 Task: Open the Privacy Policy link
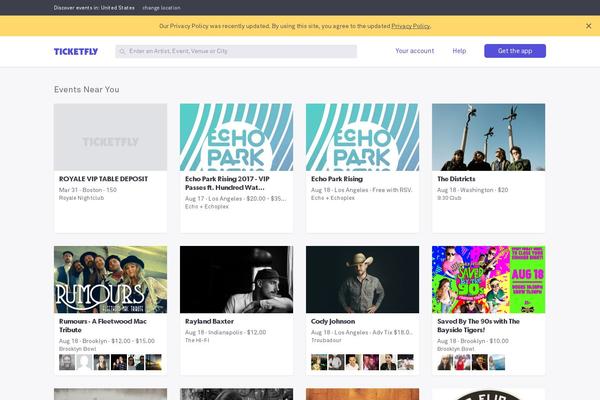[411, 26]
